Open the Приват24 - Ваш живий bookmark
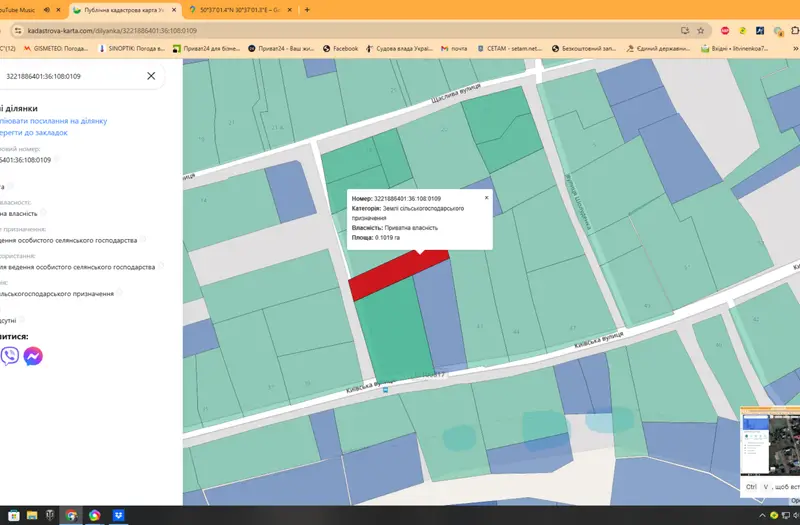This screenshot has width=800, height=525. (x=281, y=48)
